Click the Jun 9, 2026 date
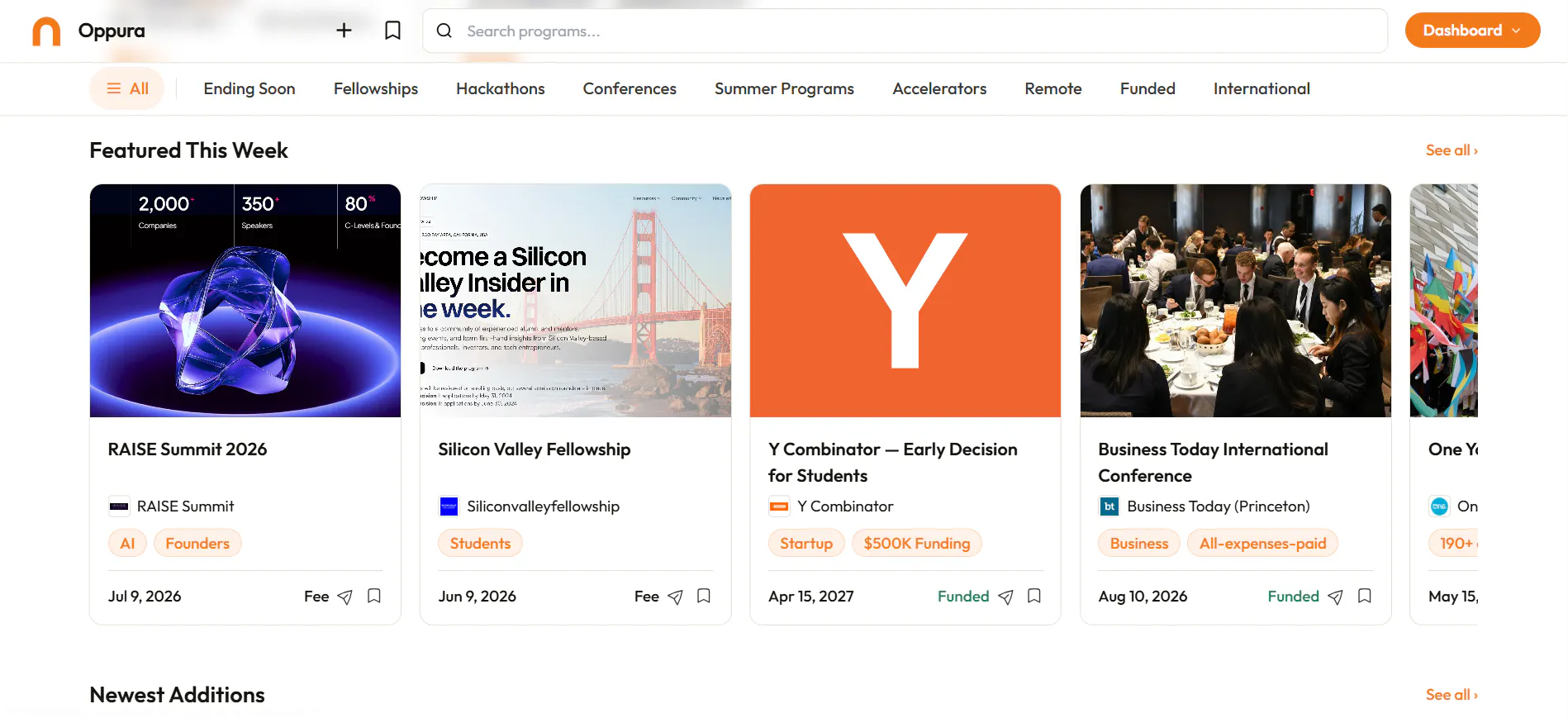Viewport: 1568px width, 723px height. [x=478, y=597]
